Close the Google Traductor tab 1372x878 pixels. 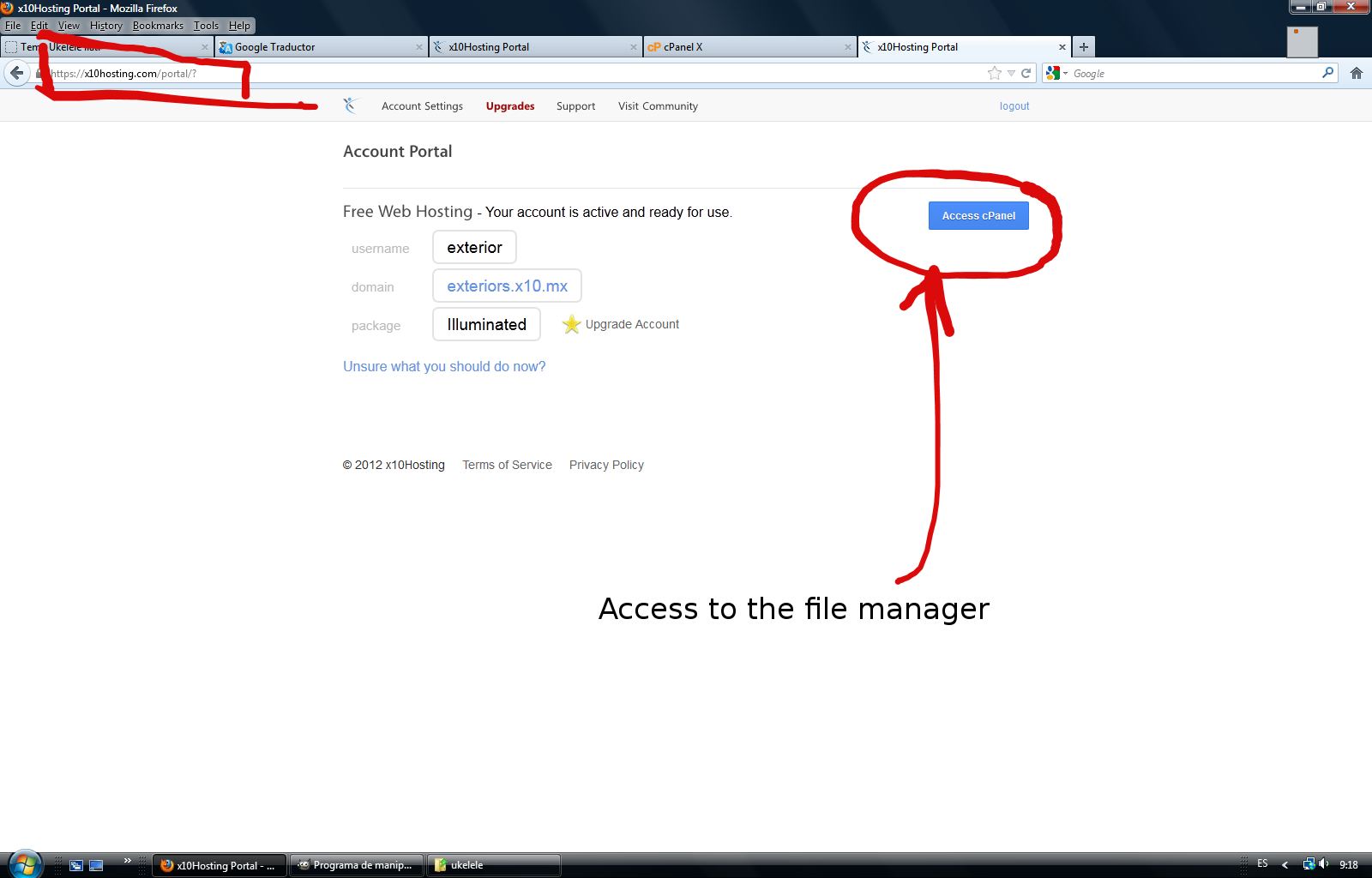pos(419,47)
